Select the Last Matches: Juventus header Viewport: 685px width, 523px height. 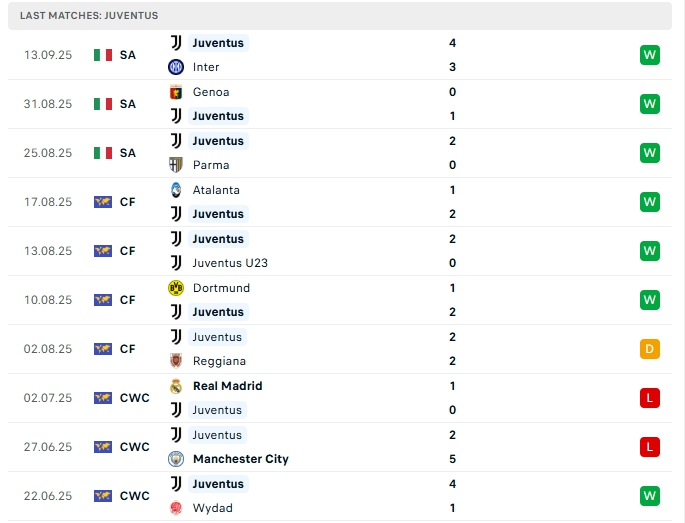click(x=89, y=16)
